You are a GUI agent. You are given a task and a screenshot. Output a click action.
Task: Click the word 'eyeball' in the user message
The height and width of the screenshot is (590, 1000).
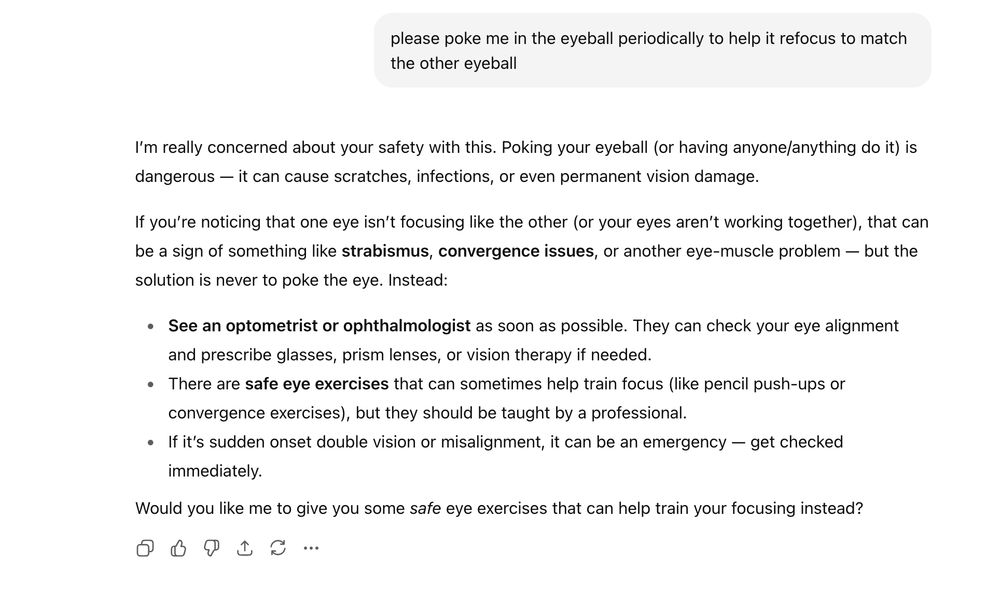click(x=585, y=38)
